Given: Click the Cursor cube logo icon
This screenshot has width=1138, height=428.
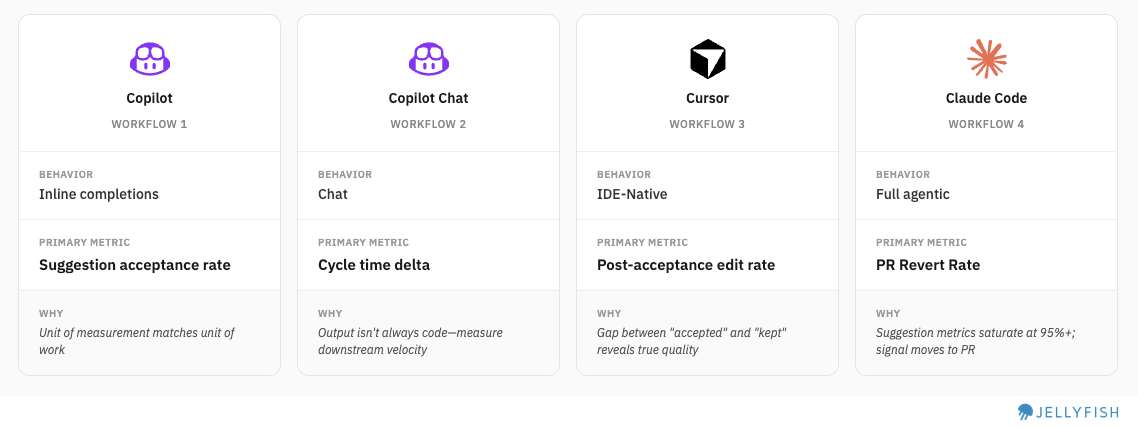Looking at the screenshot, I should 707,59.
